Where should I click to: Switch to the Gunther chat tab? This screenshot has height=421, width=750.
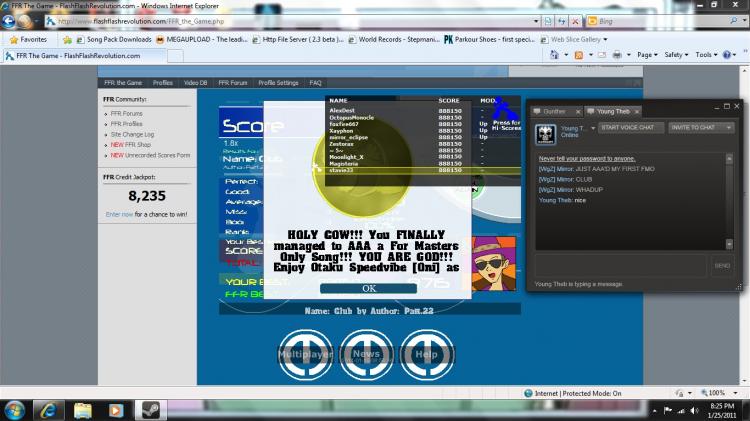[554, 111]
